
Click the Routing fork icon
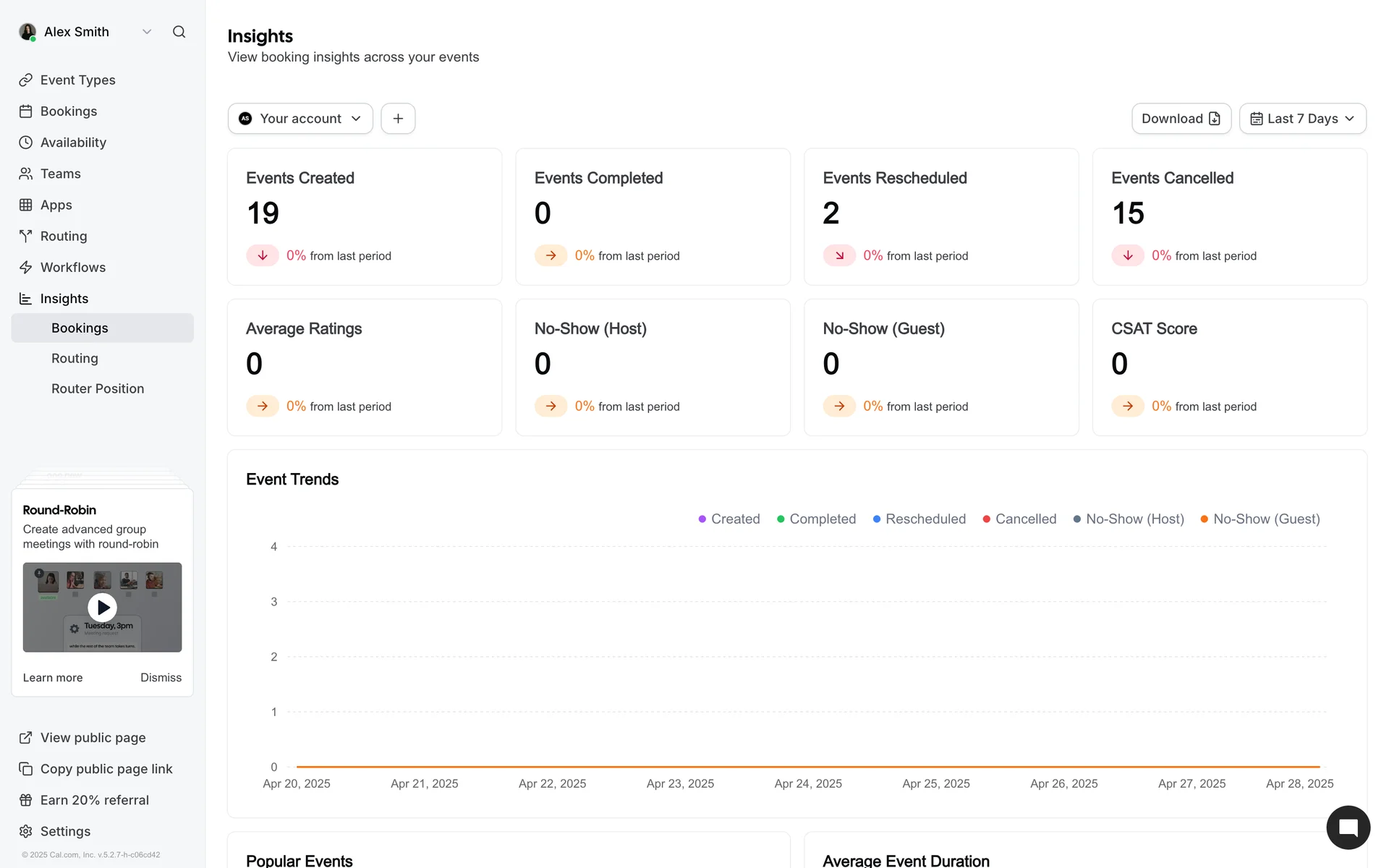coord(26,237)
